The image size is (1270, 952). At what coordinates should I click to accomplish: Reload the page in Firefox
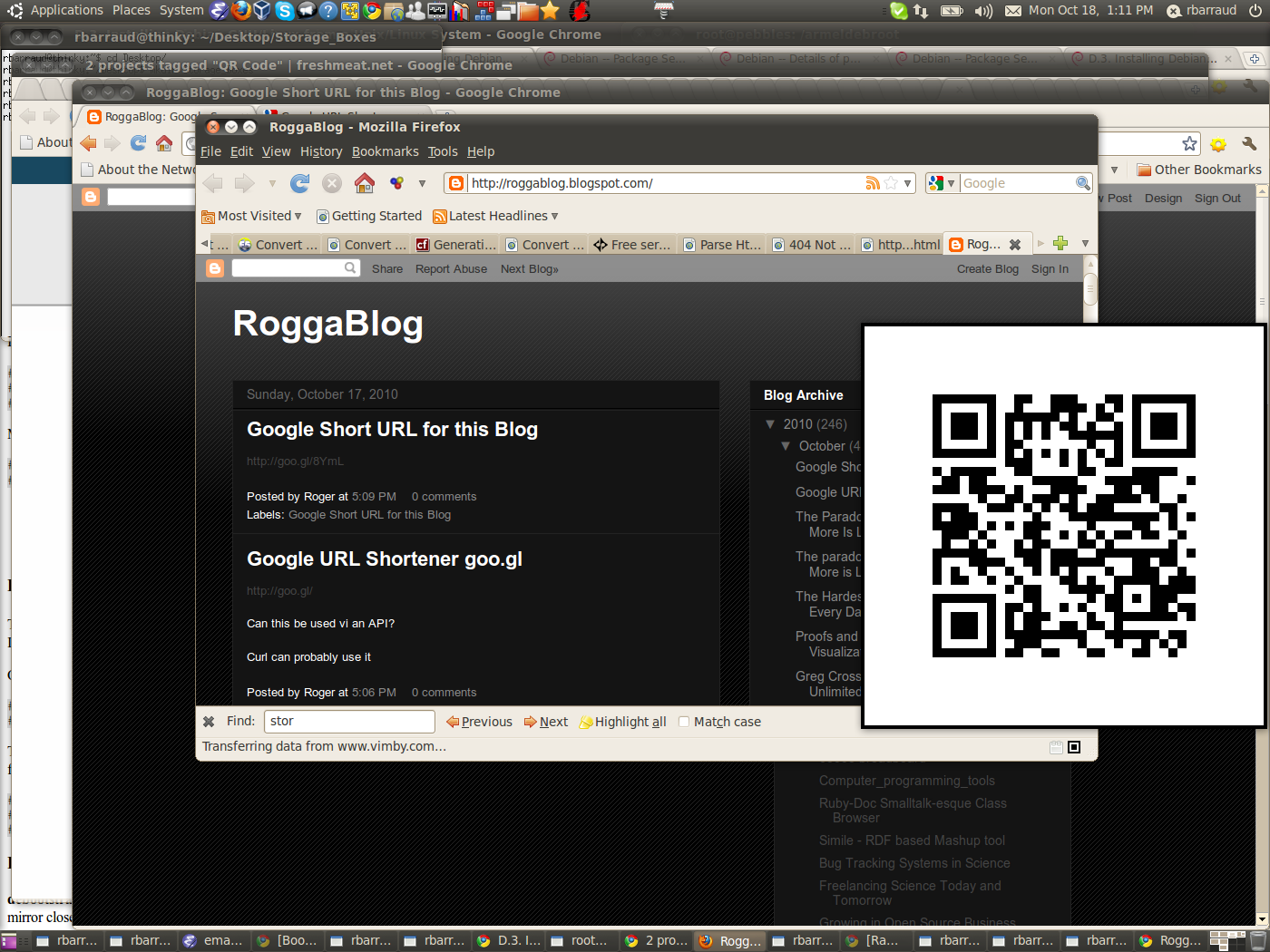pyautogui.click(x=299, y=183)
